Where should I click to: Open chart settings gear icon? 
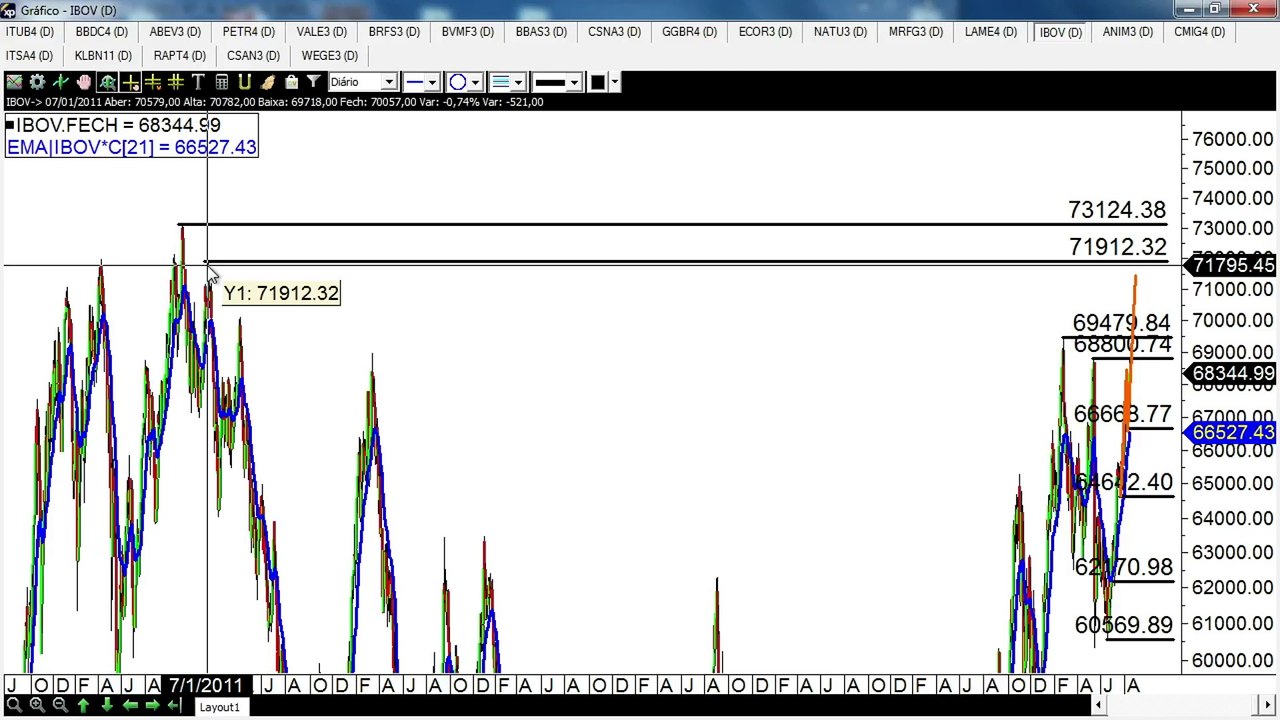tap(37, 82)
